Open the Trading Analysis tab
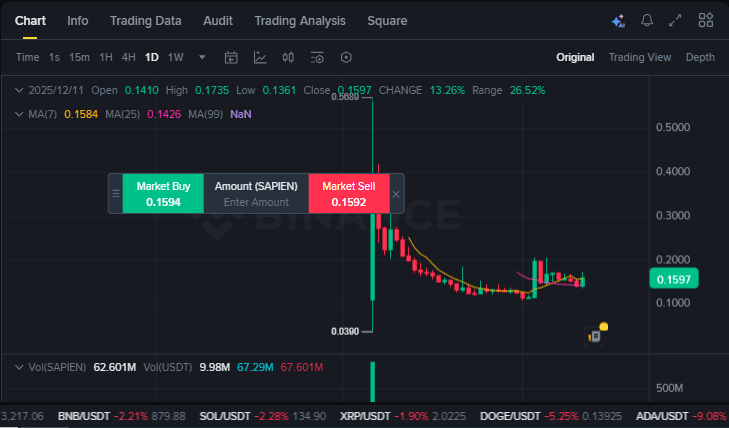Image resolution: width=729 pixels, height=428 pixels. (300, 21)
